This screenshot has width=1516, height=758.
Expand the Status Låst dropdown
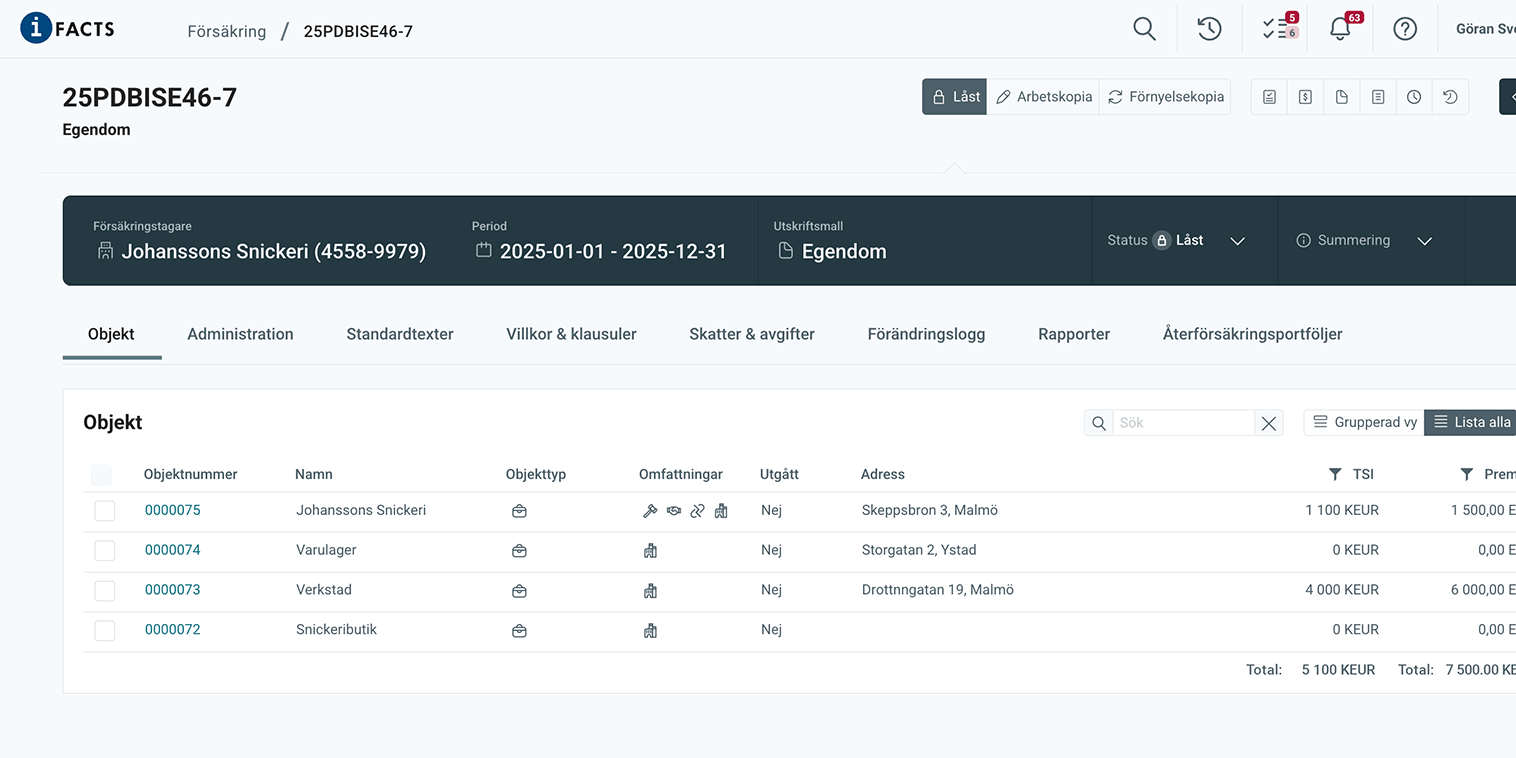click(x=1237, y=241)
